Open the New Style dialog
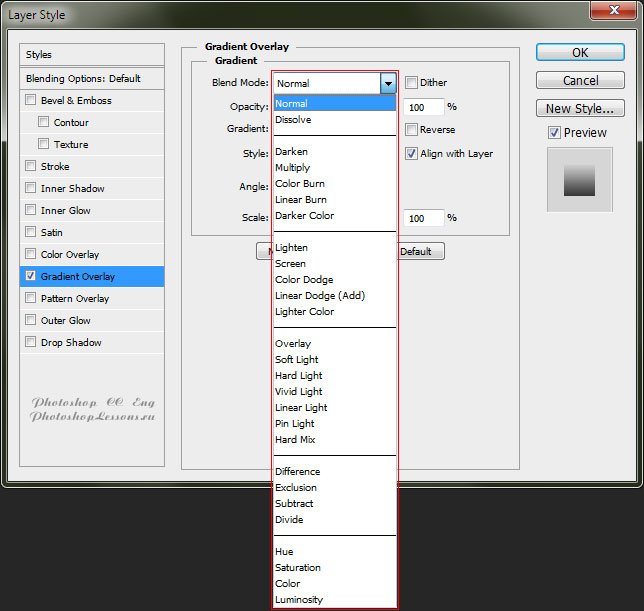The image size is (644, 611). [x=580, y=109]
